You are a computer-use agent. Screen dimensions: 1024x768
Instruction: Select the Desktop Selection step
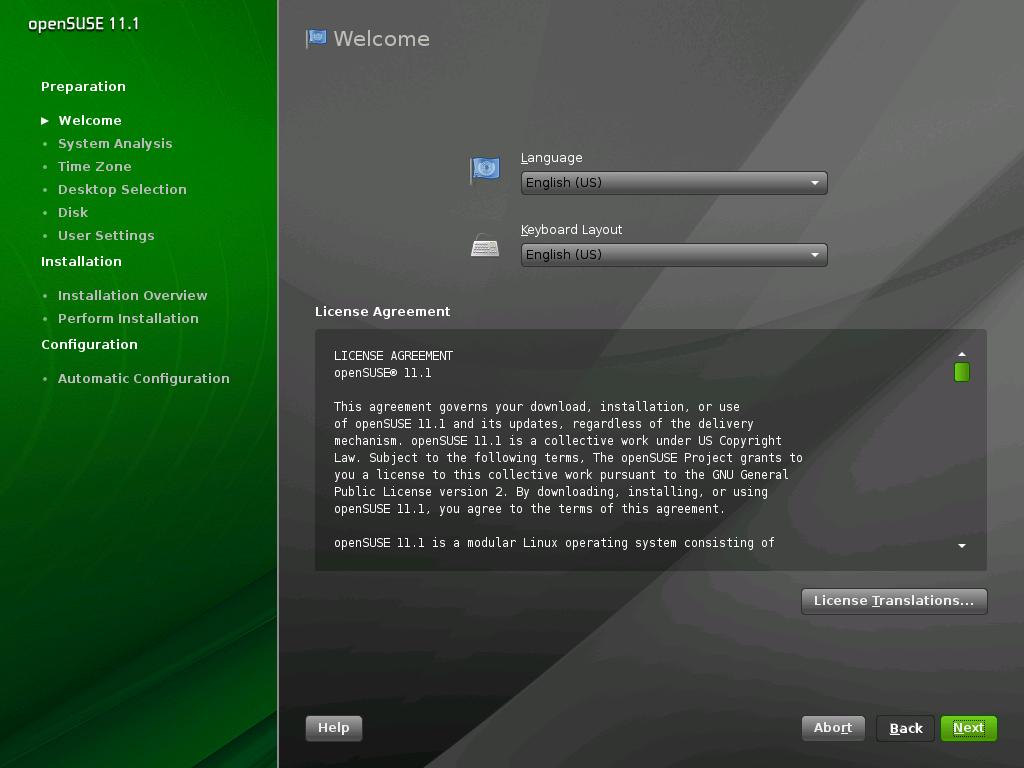point(122,189)
